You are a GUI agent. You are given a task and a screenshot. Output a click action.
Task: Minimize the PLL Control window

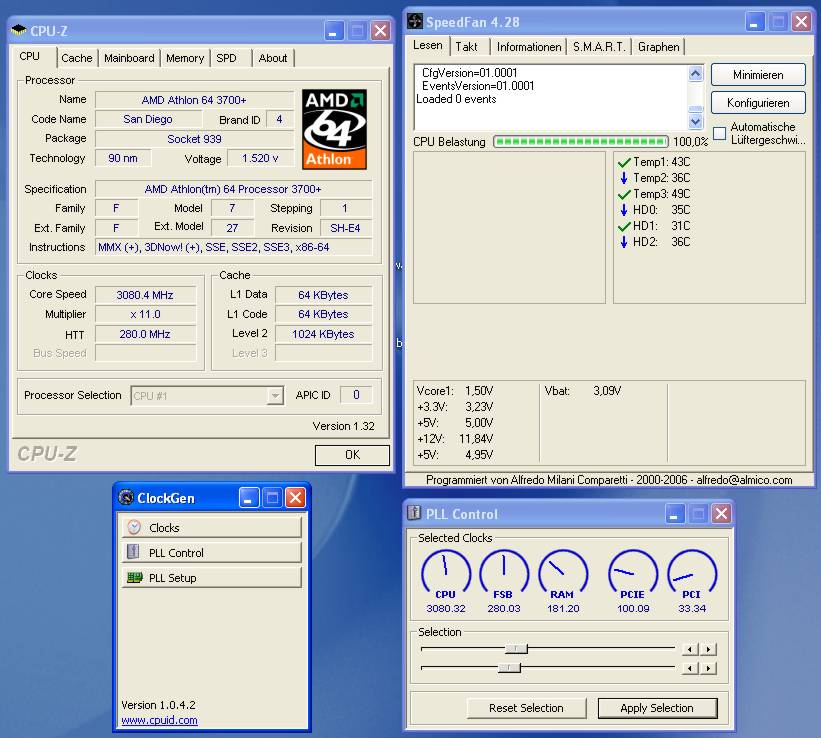675,514
